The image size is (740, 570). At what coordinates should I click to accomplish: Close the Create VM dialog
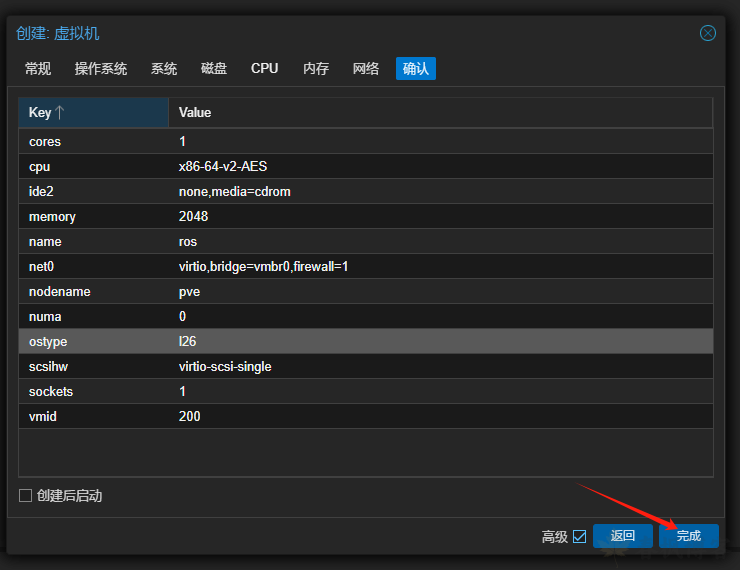[707, 33]
